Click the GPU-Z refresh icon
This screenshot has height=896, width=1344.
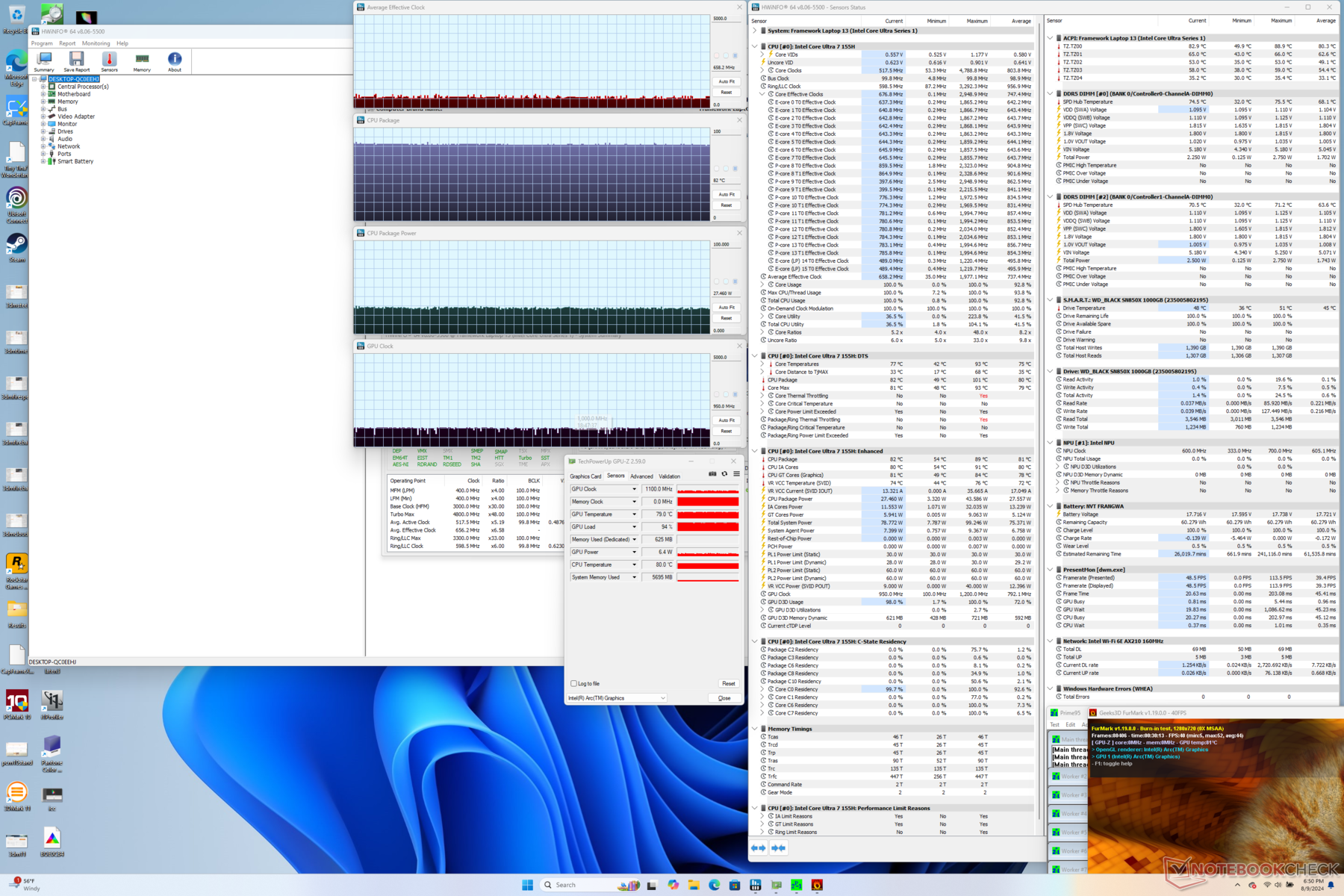[724, 474]
